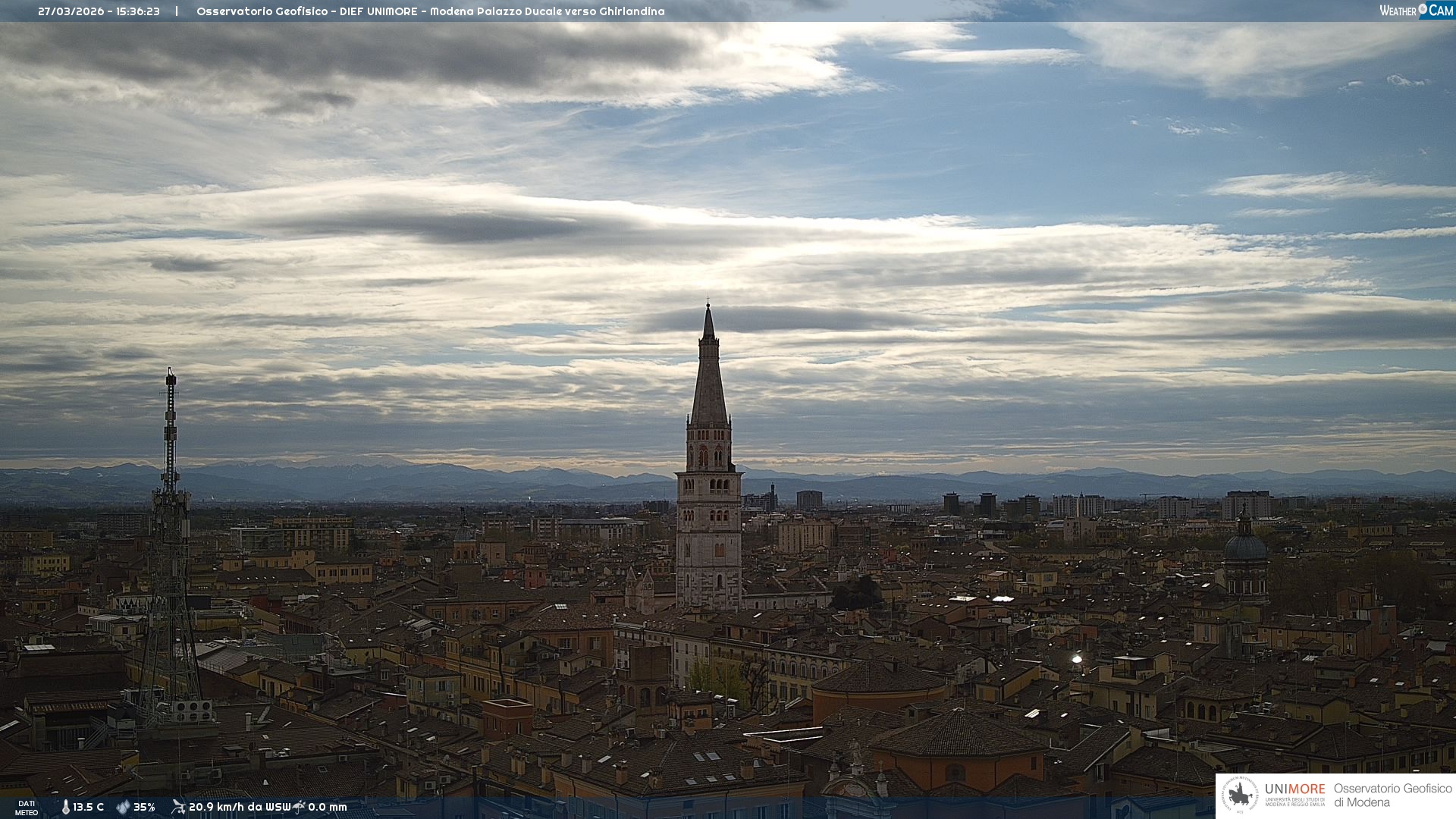Click the 20.9 km/h da WSW wind reading

(240, 807)
